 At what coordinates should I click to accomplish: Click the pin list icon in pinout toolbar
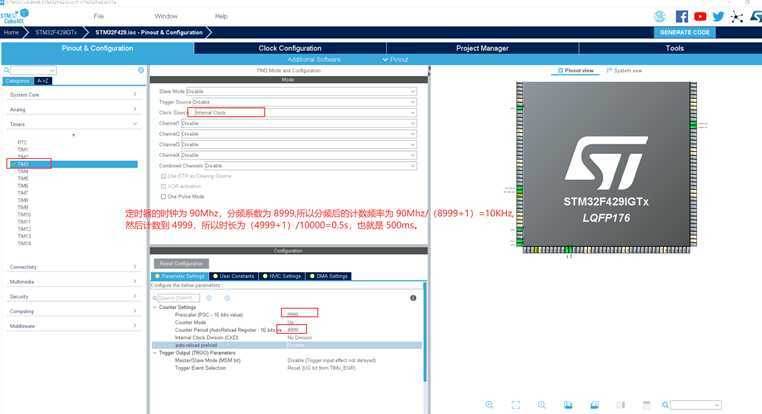[x=646, y=404]
